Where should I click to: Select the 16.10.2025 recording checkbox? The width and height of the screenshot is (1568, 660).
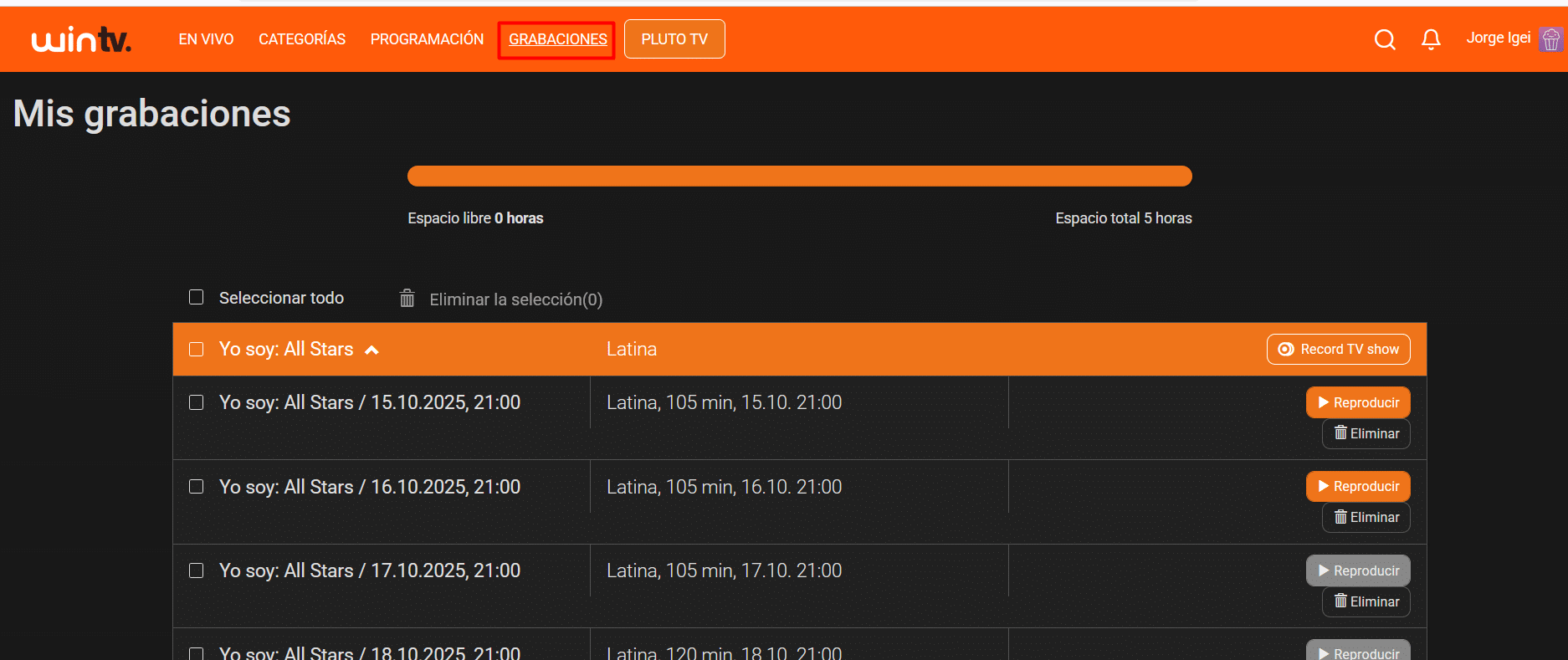pyautogui.click(x=197, y=487)
